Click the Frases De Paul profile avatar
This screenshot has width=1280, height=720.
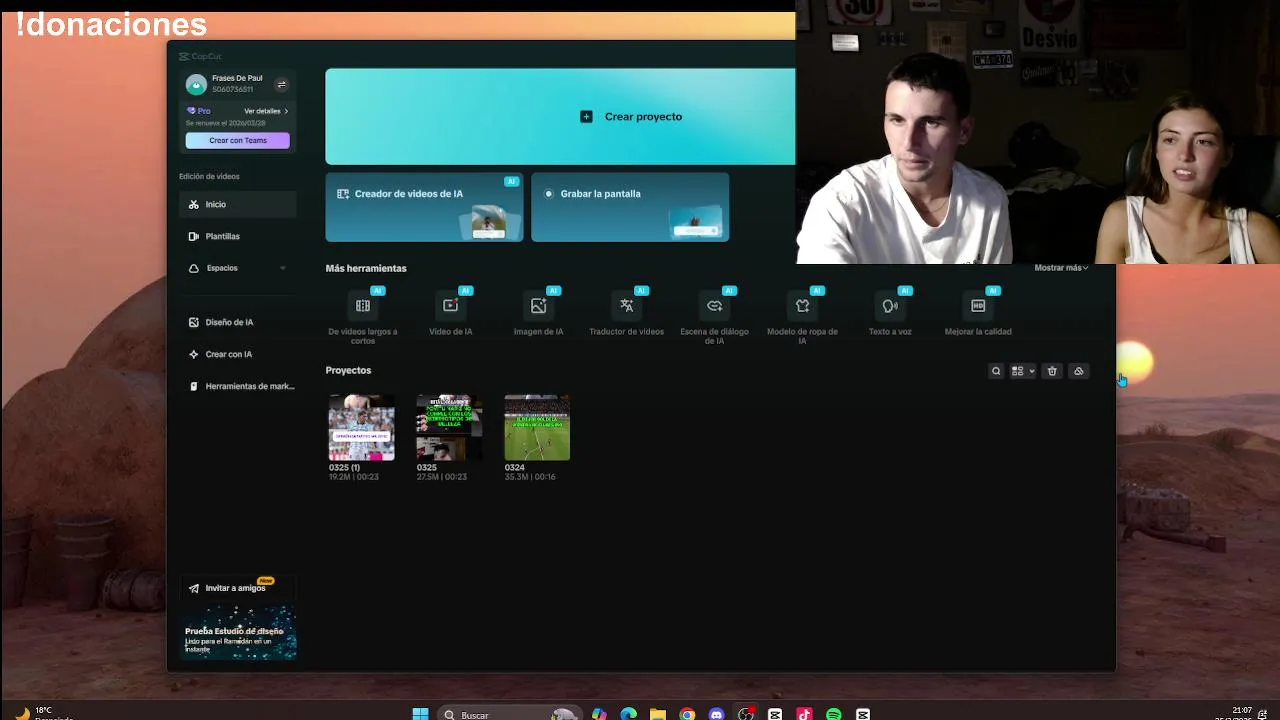196,85
